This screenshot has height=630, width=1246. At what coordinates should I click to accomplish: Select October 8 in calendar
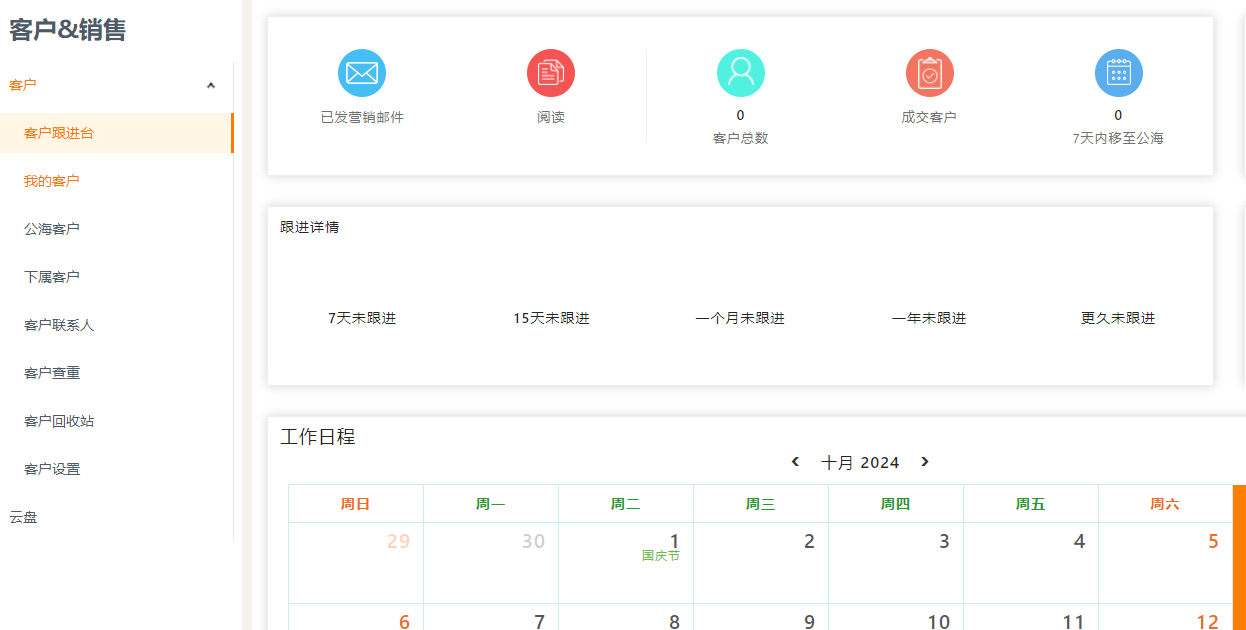(626, 617)
